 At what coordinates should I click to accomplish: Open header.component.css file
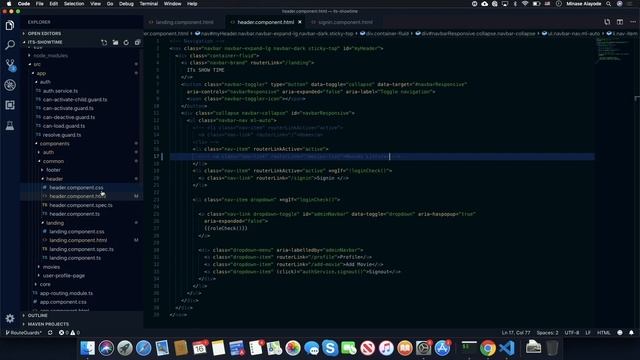pos(76,188)
